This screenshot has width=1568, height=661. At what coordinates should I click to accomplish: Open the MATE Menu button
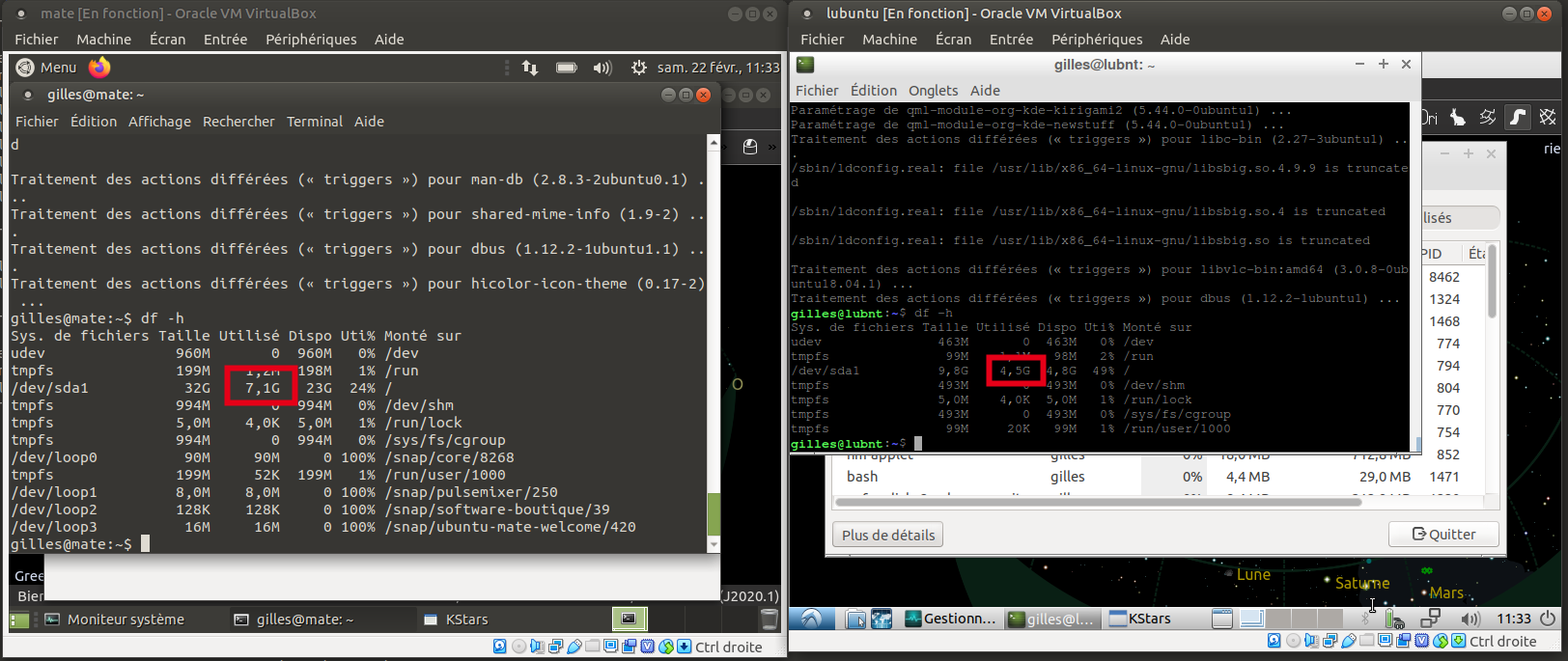(x=46, y=68)
